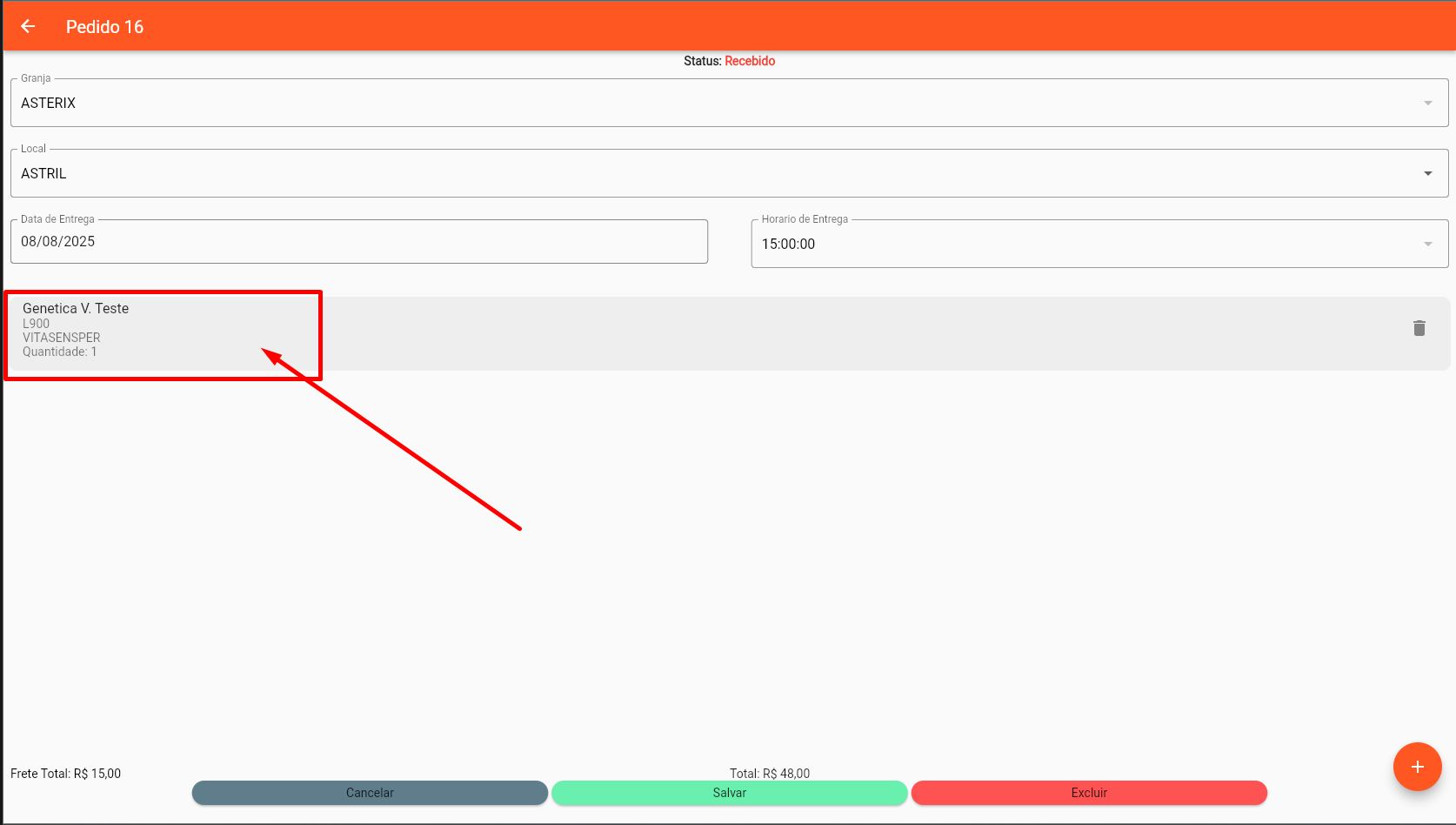
Task: Click the back arrow in header
Action: tap(28, 26)
